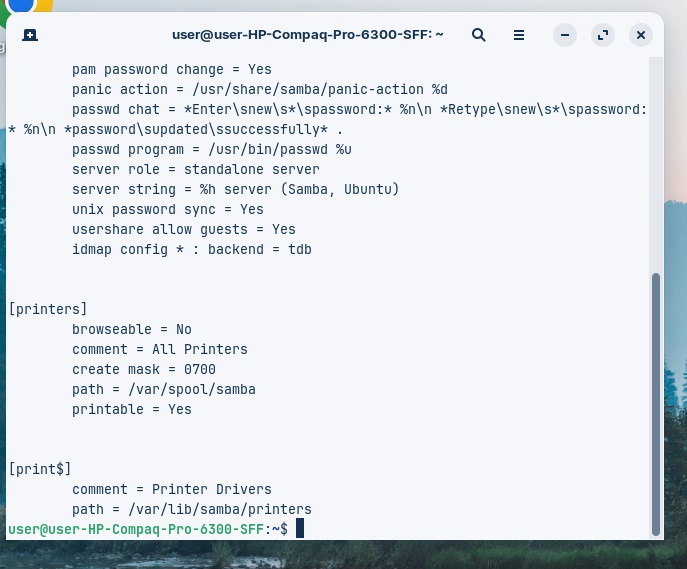Click the 'unix password sync = Yes' line
The image size is (687, 569).
[x=167, y=209]
